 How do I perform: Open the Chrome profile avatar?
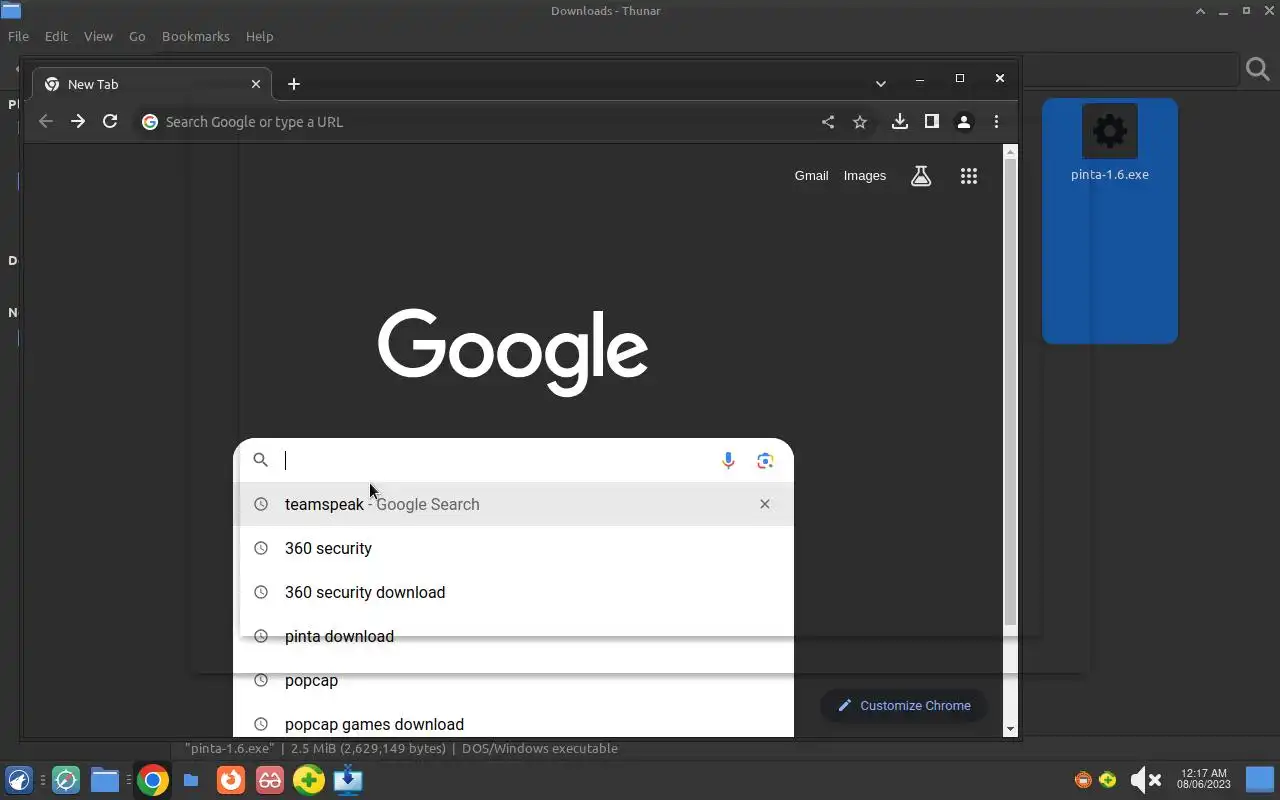click(964, 121)
